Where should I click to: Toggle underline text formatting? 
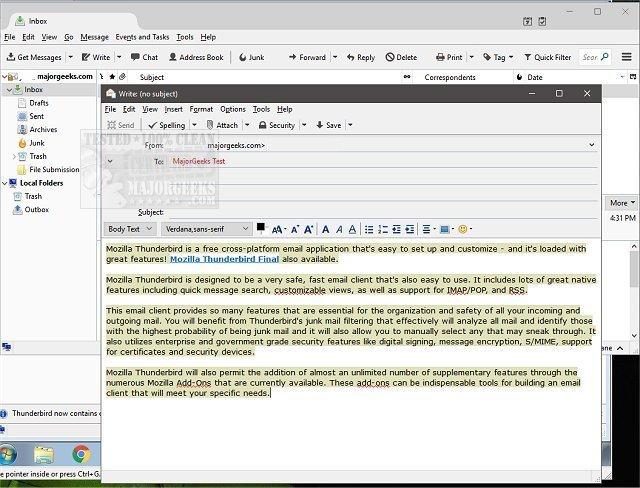353,230
